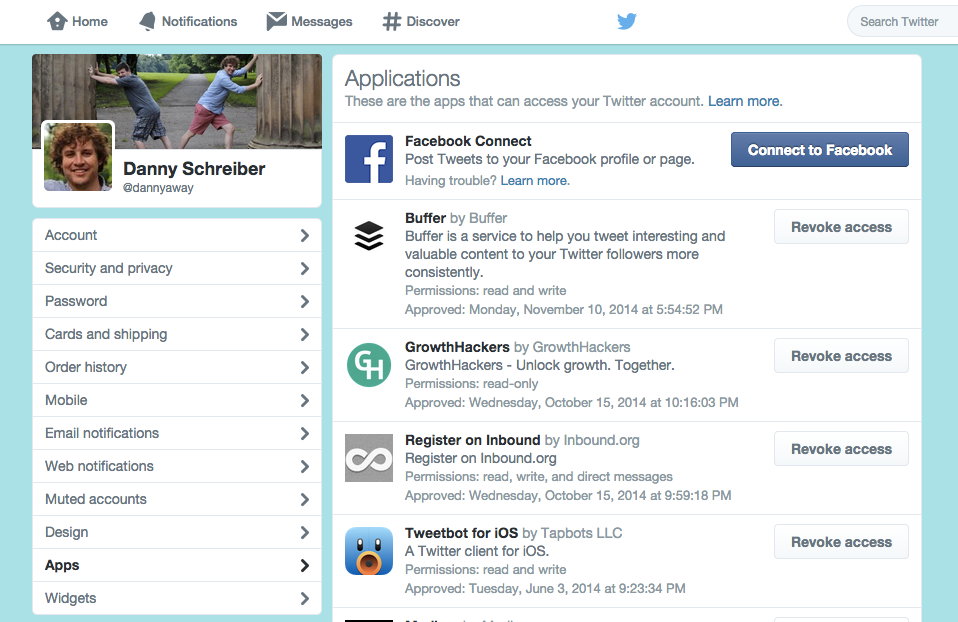Viewport: 958px width, 622px height.
Task: Click the Widgets row chevron
Action: click(305, 598)
